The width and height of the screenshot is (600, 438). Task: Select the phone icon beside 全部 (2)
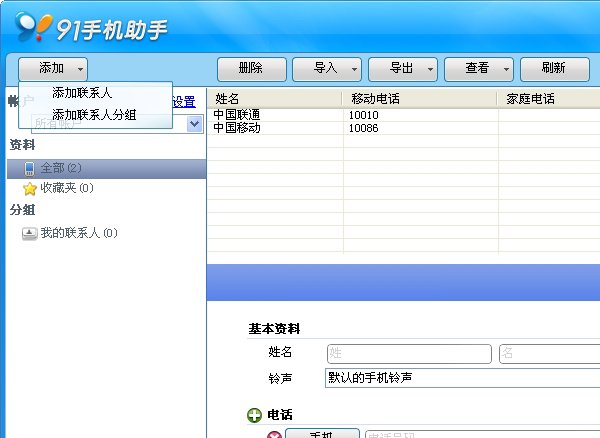[29, 169]
